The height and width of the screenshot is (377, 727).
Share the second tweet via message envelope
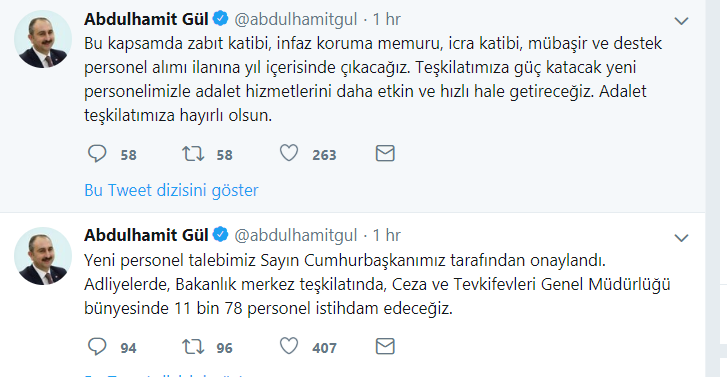pyautogui.click(x=385, y=346)
